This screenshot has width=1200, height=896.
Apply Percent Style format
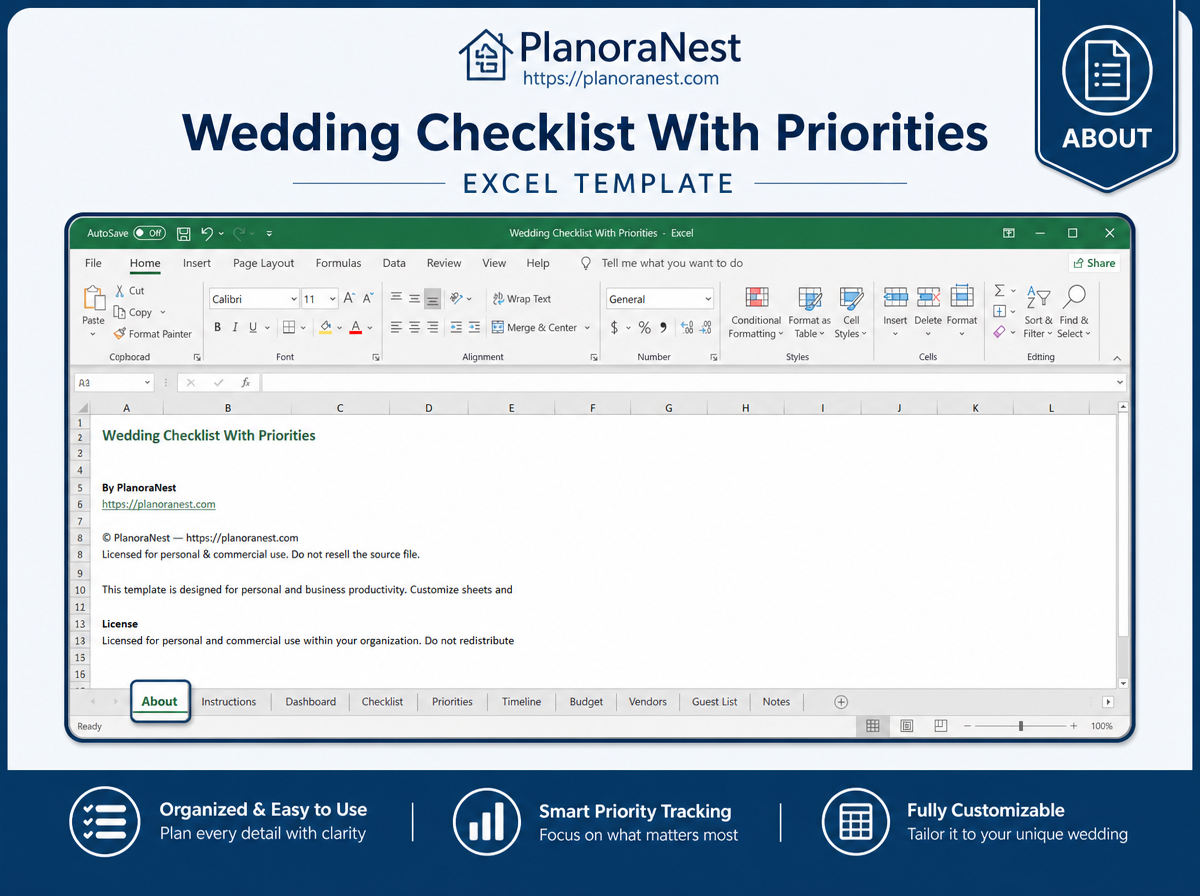point(645,328)
